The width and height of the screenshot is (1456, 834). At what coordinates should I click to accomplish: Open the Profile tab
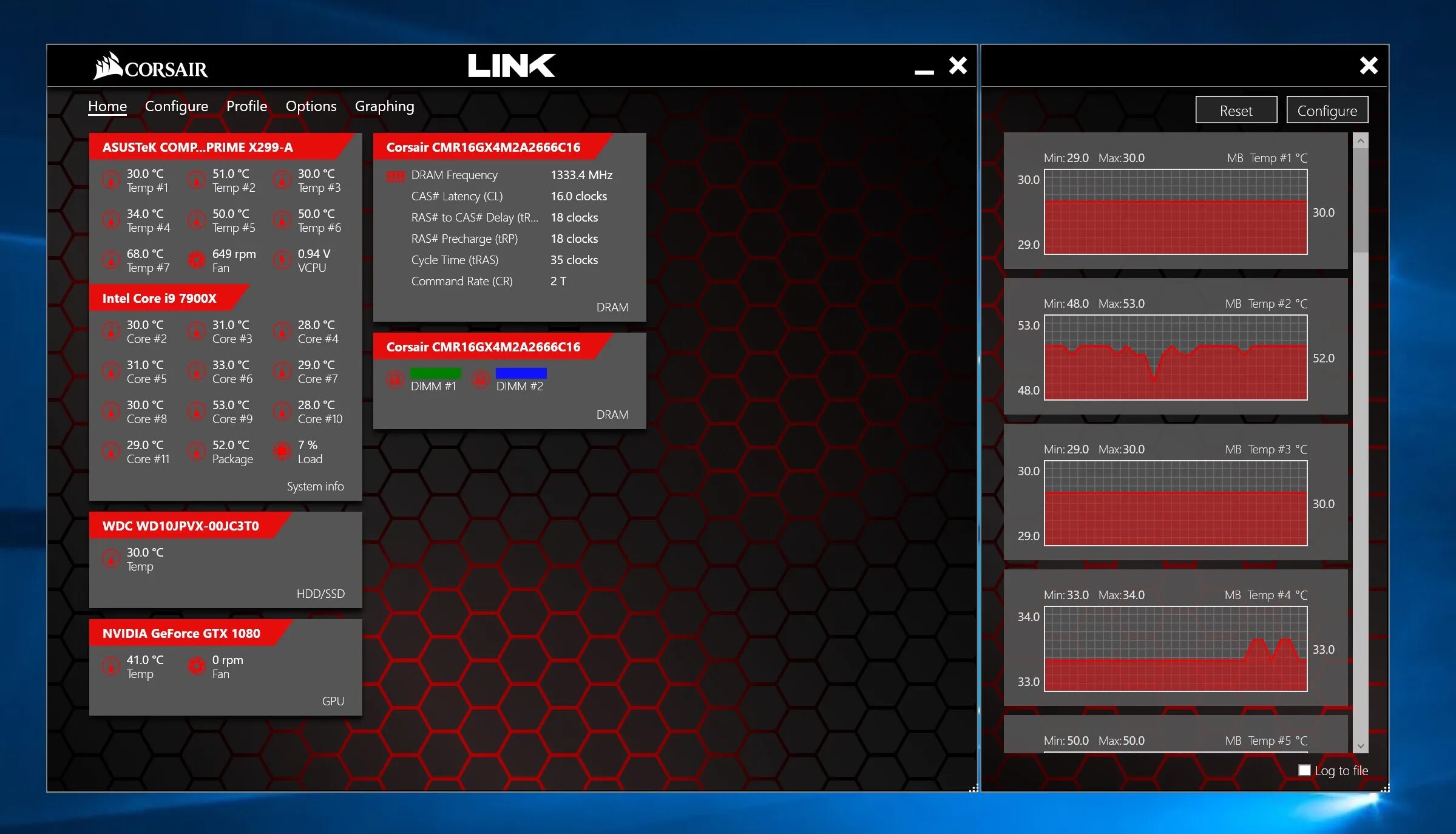click(x=246, y=106)
